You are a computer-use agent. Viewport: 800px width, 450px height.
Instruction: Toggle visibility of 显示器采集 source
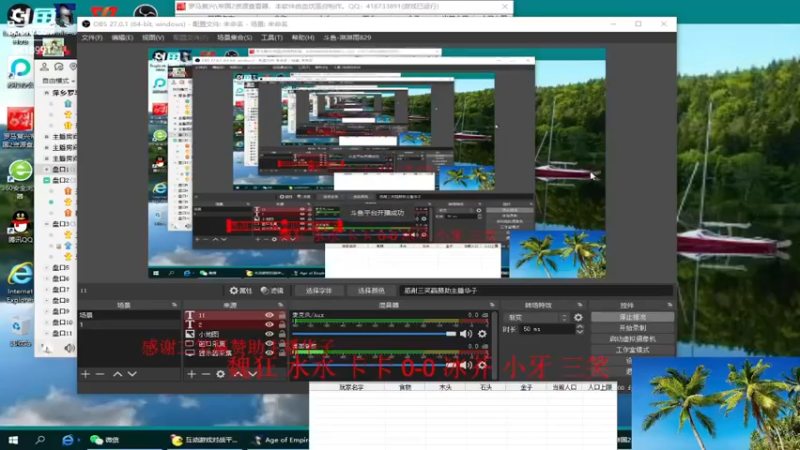pyautogui.click(x=269, y=353)
